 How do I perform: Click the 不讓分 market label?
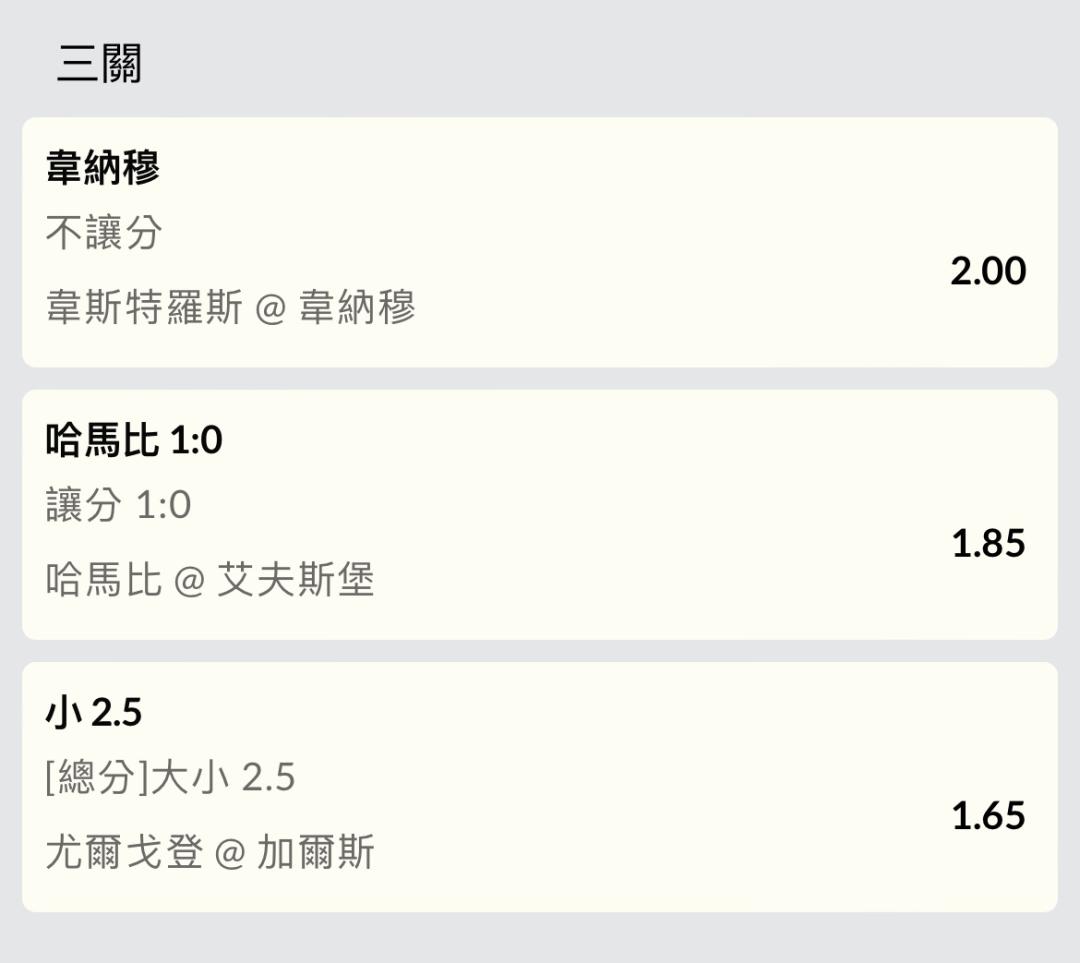coord(104,233)
